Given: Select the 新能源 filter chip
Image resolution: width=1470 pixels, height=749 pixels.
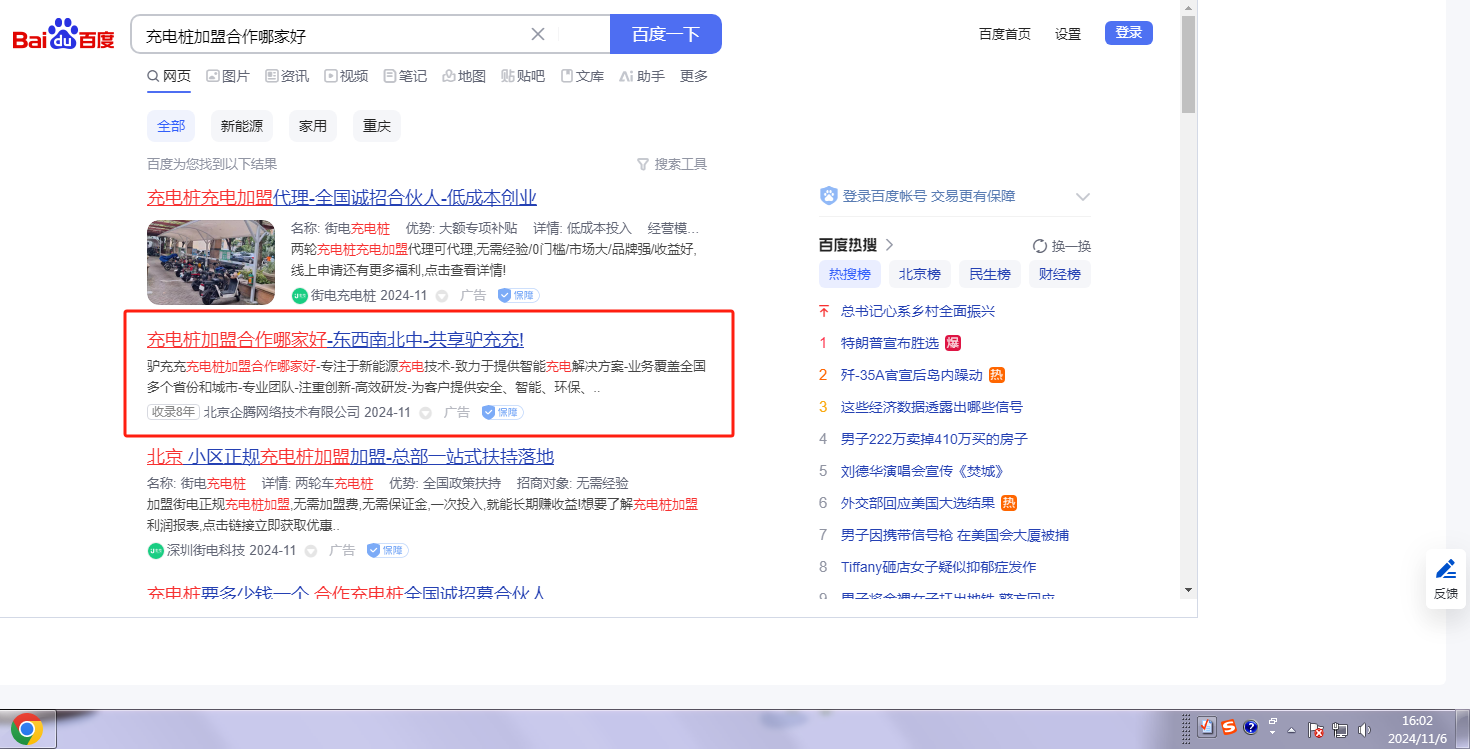Looking at the screenshot, I should coord(242,126).
